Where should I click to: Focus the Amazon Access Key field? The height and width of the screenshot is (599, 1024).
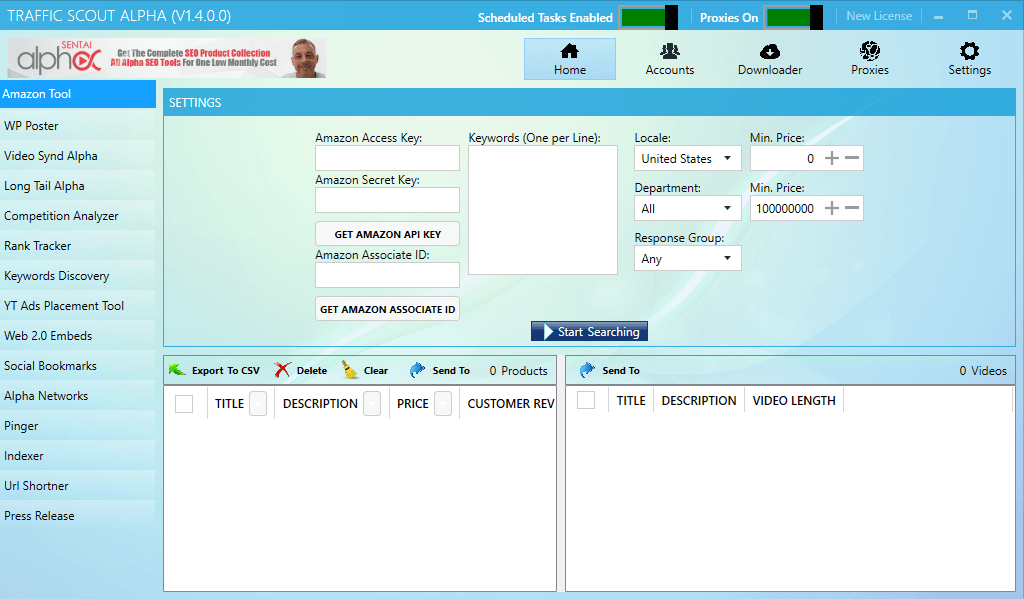coord(387,158)
